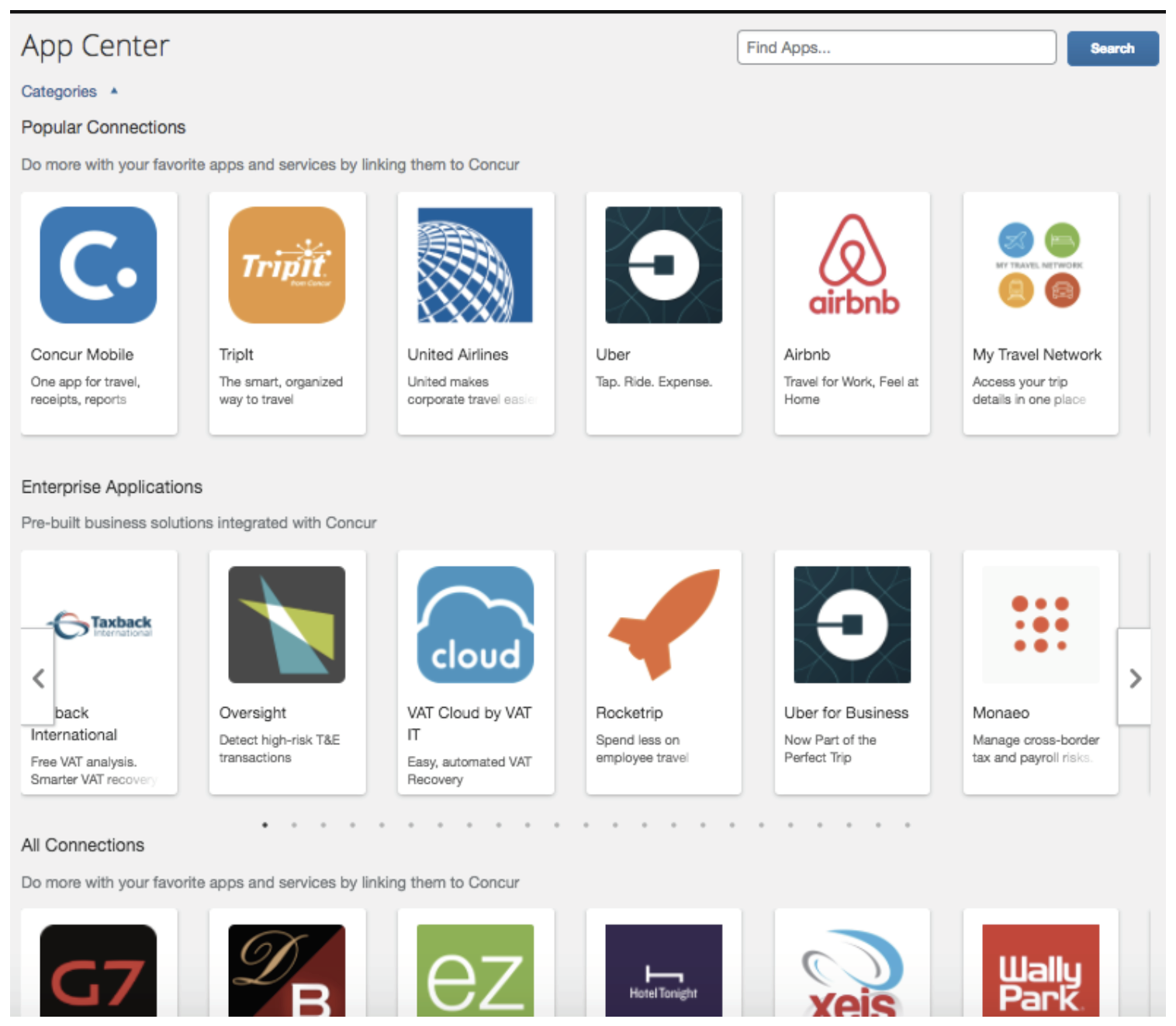The height and width of the screenshot is (1026, 1176).
Task: Click the United Airlines title text
Action: pos(458,355)
